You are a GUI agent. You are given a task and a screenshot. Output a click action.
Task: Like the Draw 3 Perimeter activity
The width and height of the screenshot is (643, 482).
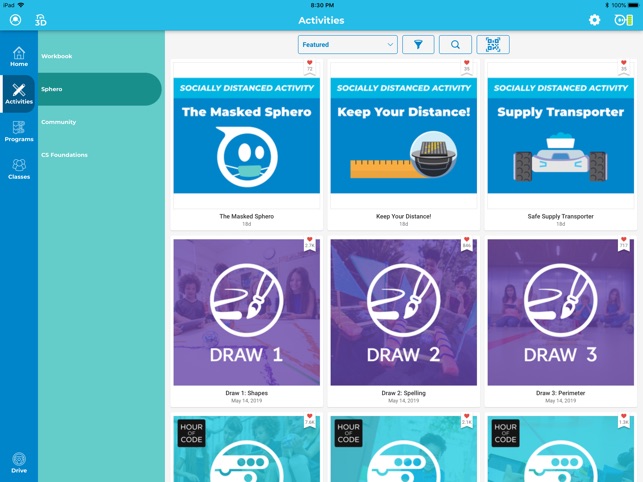click(624, 243)
